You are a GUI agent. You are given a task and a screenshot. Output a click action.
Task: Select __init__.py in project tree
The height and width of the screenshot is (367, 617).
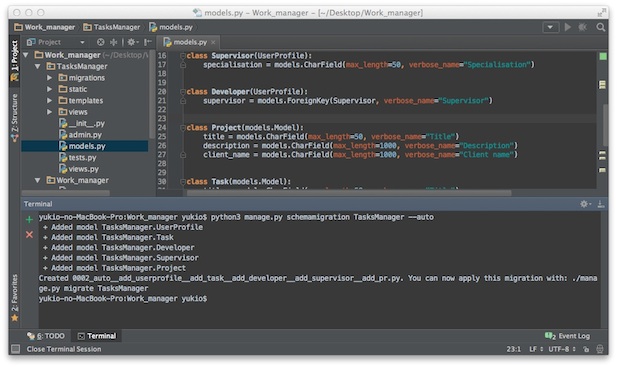pos(82,123)
